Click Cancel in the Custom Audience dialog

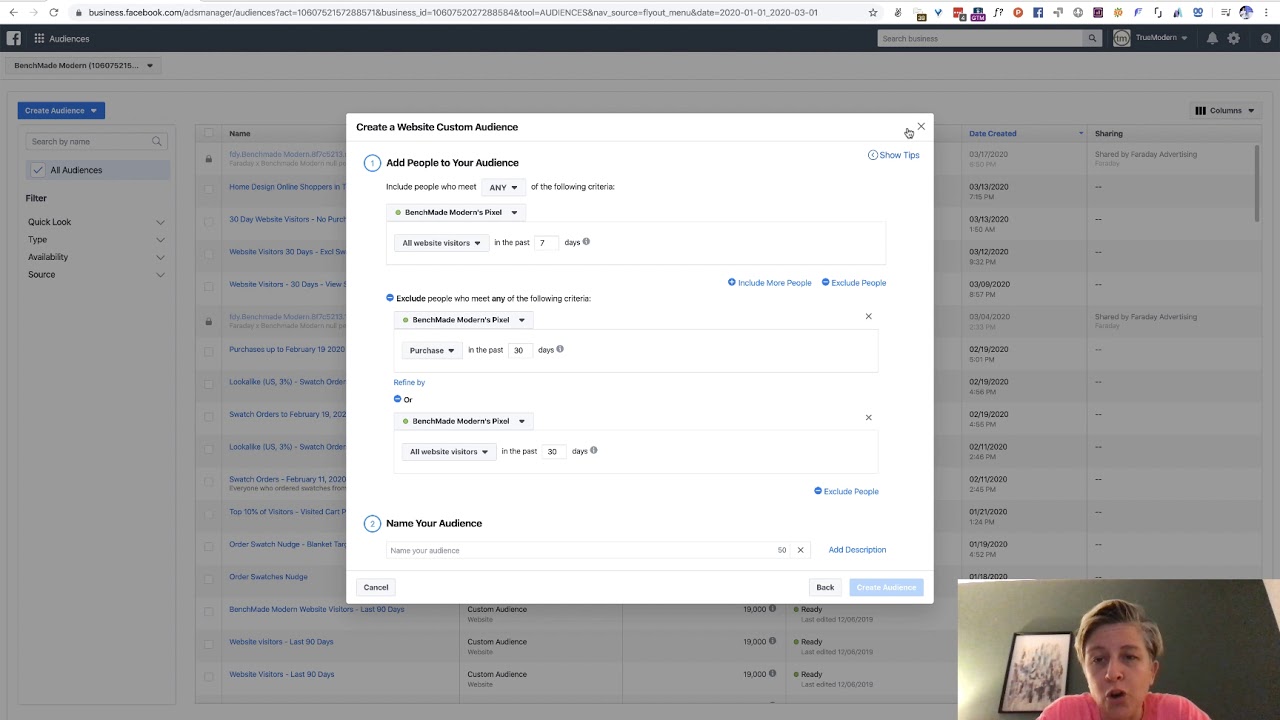376,587
